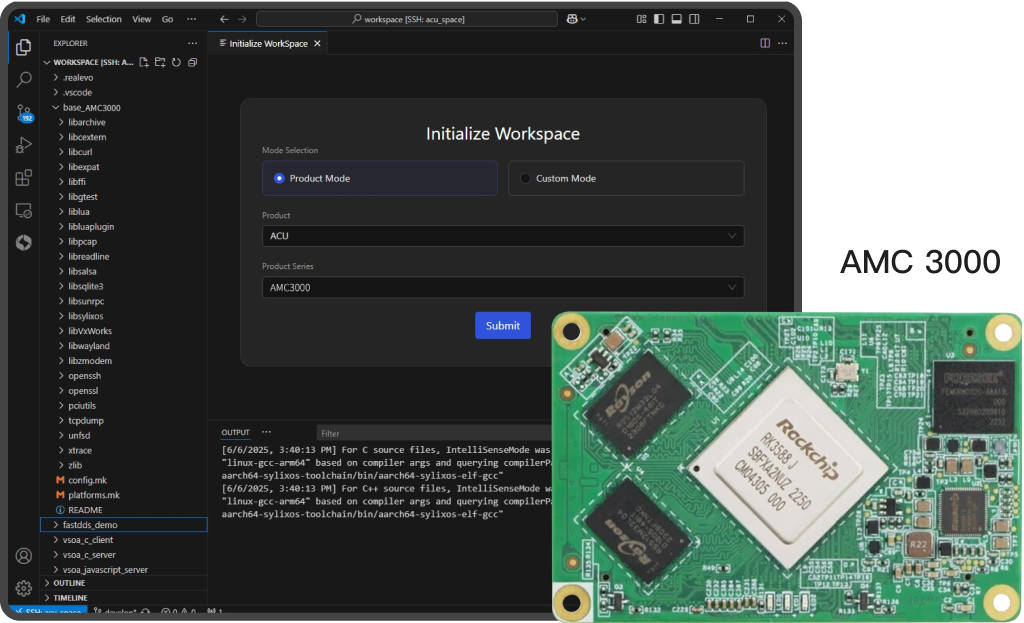Open the Extensions view
This screenshot has height=623, width=1024.
[x=24, y=178]
